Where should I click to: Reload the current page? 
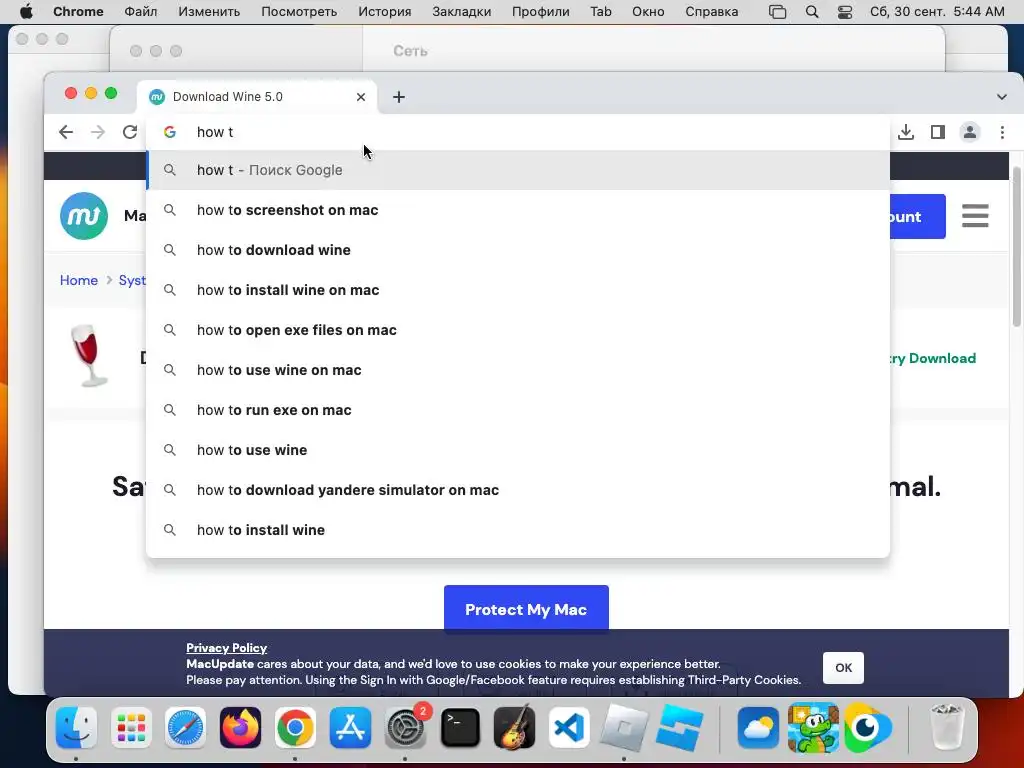pos(130,132)
